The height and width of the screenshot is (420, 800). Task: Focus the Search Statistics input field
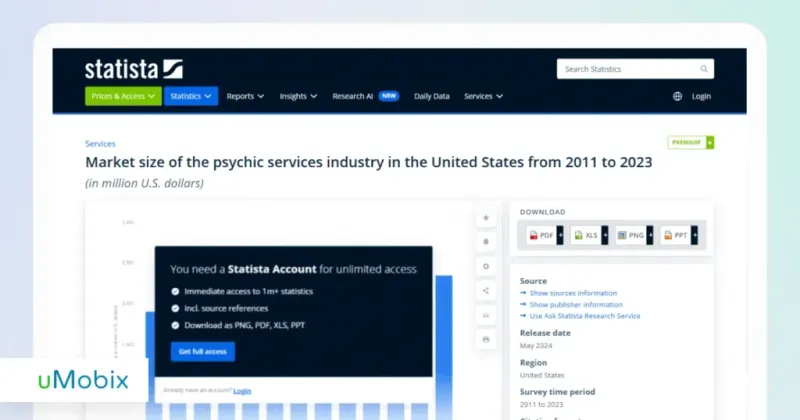click(635, 69)
